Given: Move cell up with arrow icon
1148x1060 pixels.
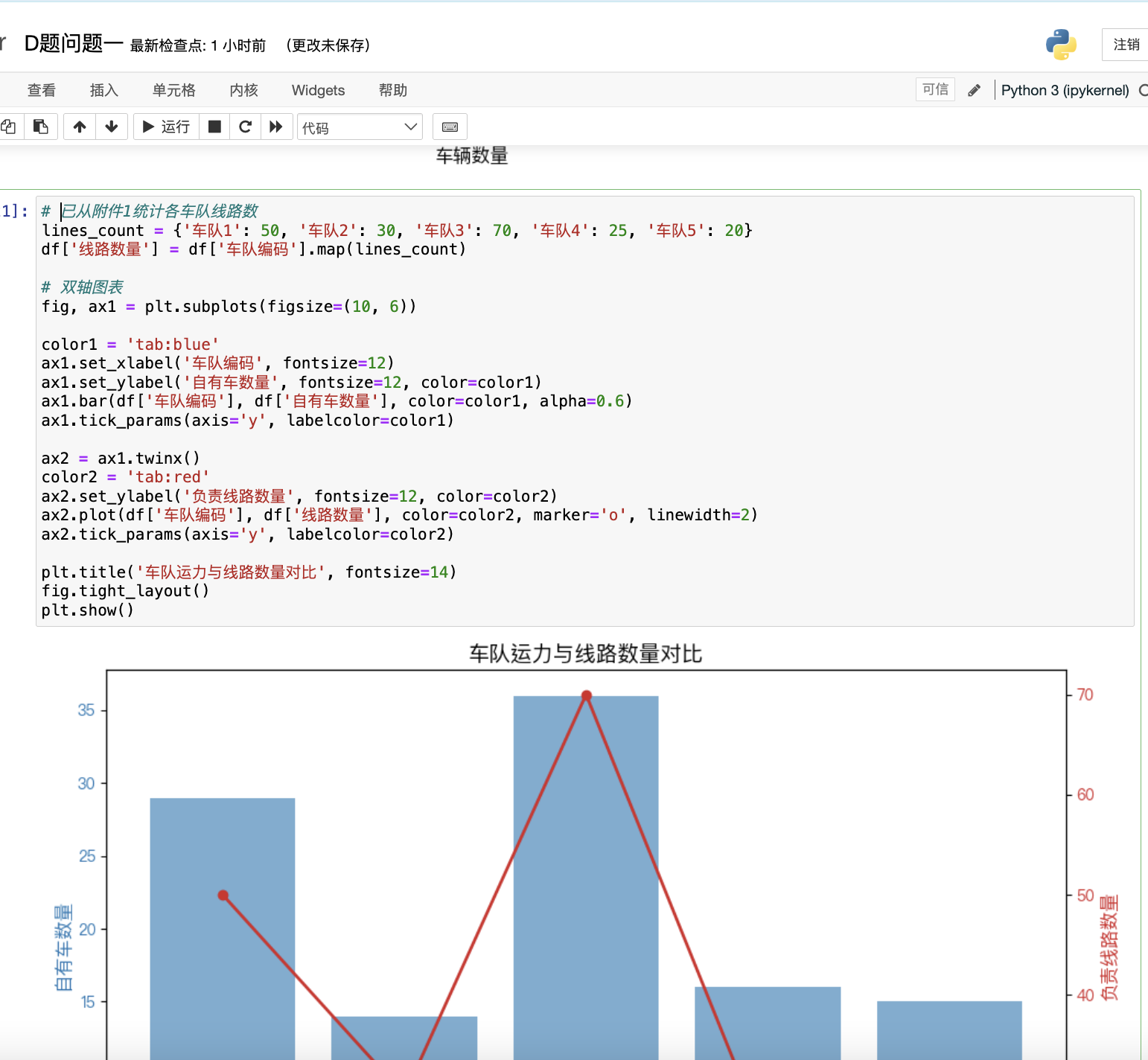Looking at the screenshot, I should click(x=80, y=127).
